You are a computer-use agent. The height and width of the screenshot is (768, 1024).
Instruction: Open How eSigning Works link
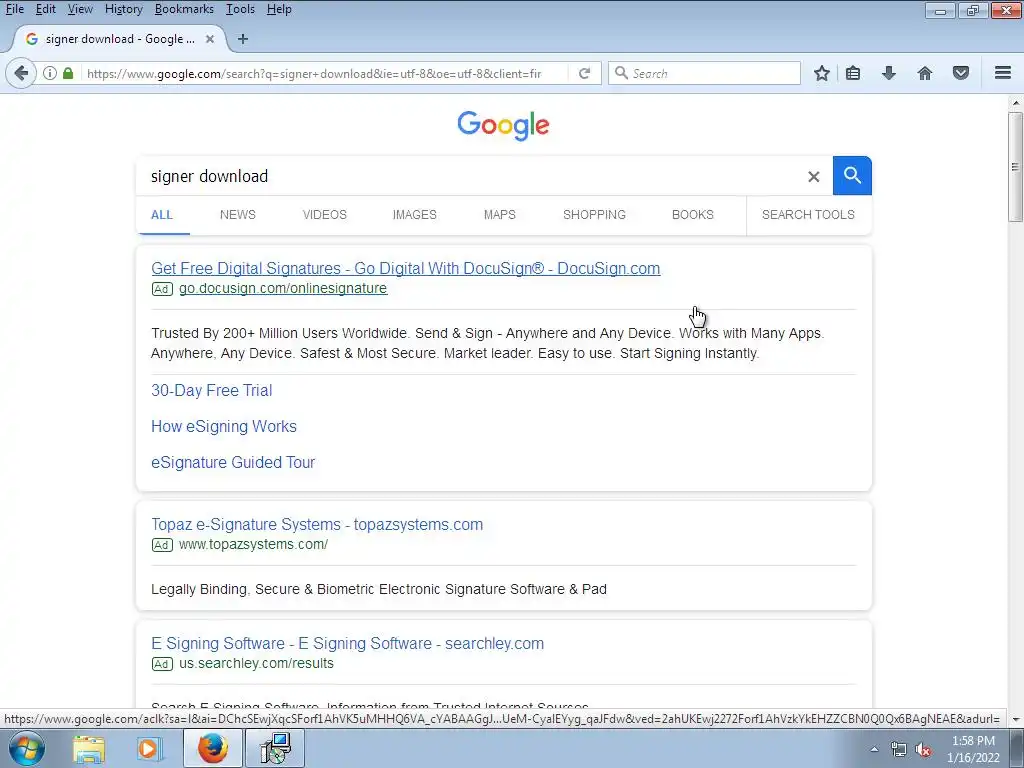224,426
